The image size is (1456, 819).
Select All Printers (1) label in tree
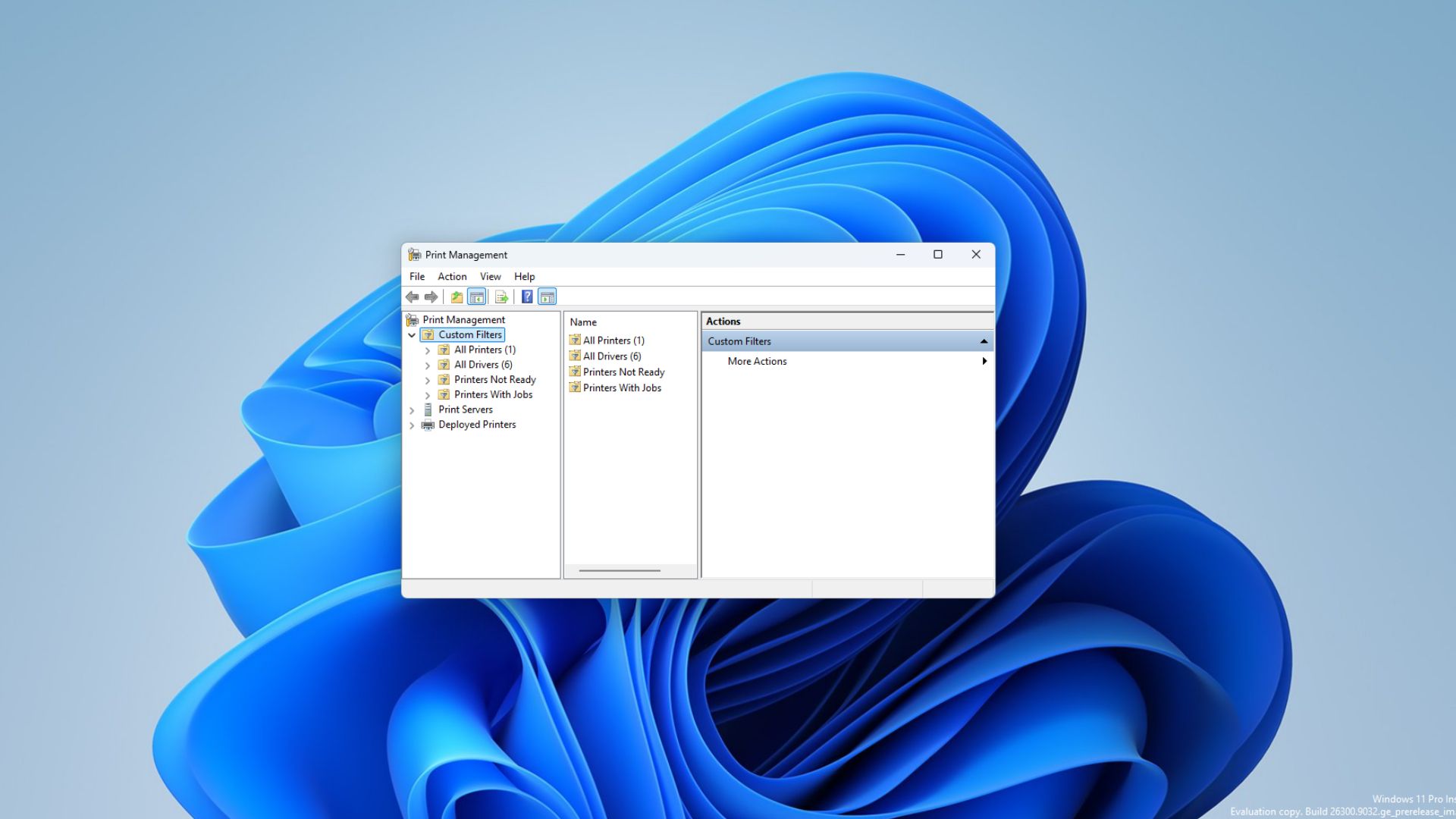(485, 350)
